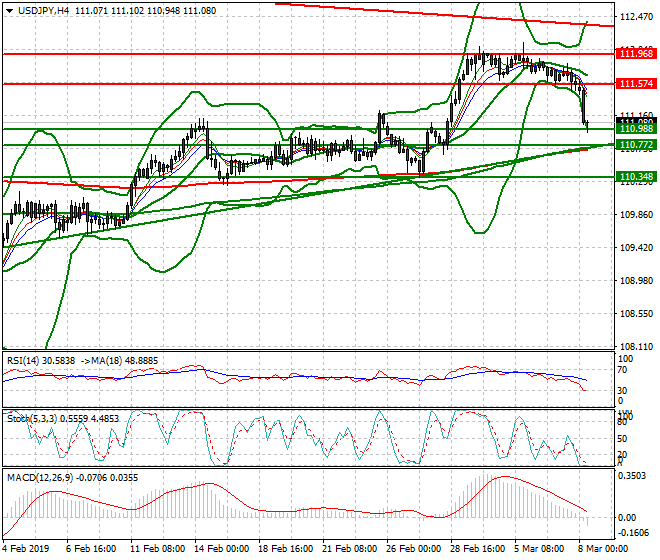Image resolution: width=660 pixels, height=560 pixels.
Task: Select the 18 Feb 16:00 time label
Action: click(285, 549)
